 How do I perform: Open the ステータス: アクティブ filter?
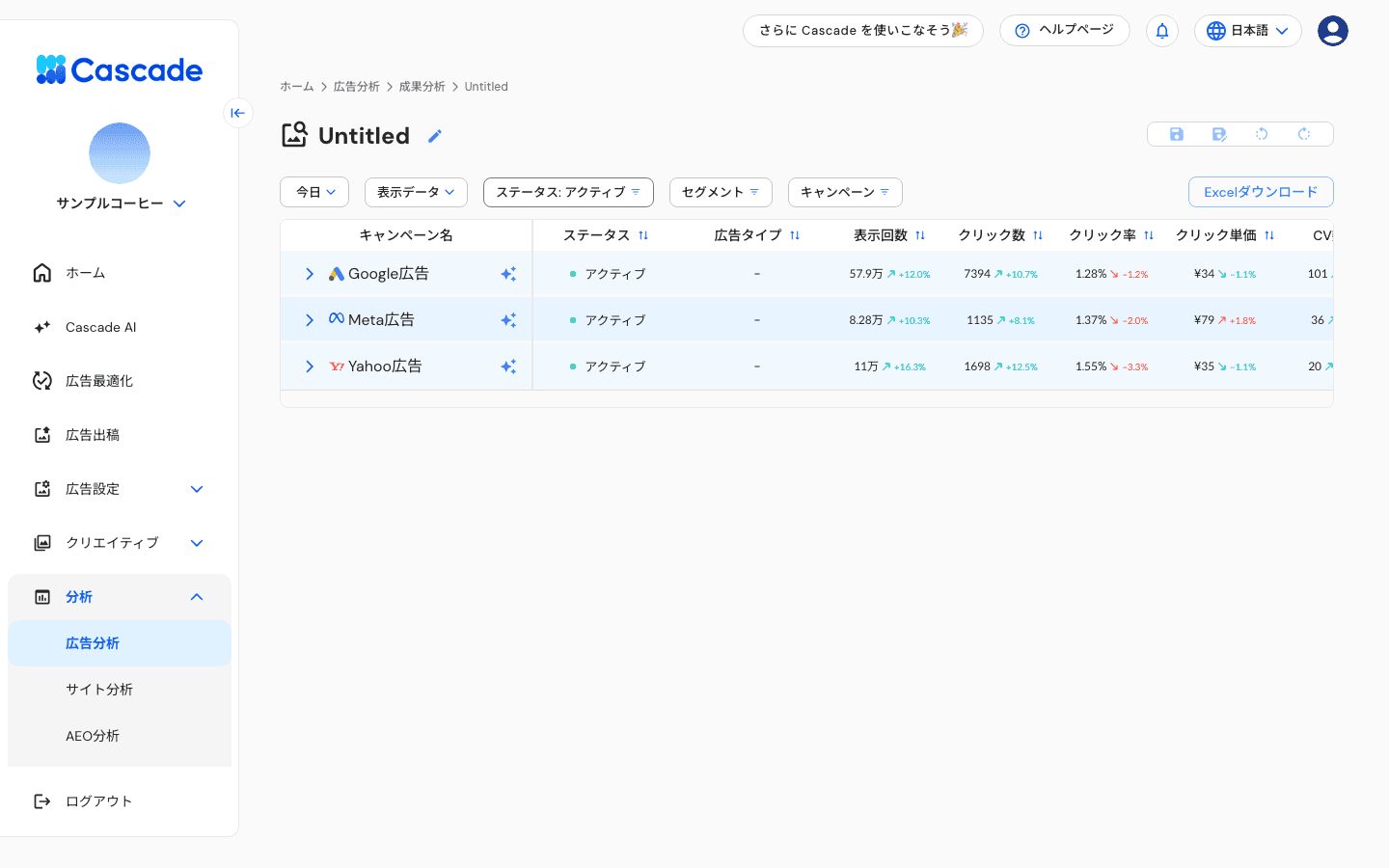click(x=568, y=192)
